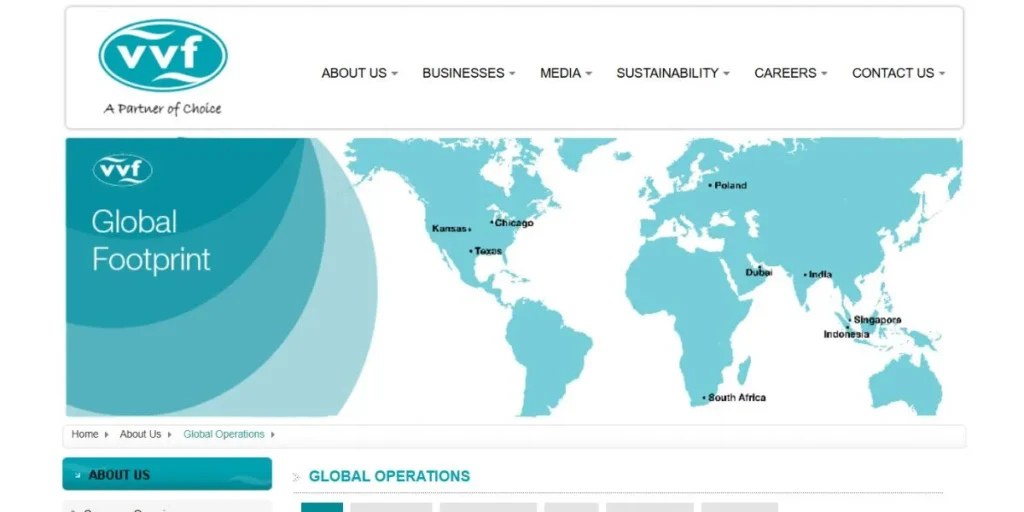Expand the Businesses dropdown arrow
This screenshot has width=1024, height=512.
click(x=512, y=74)
